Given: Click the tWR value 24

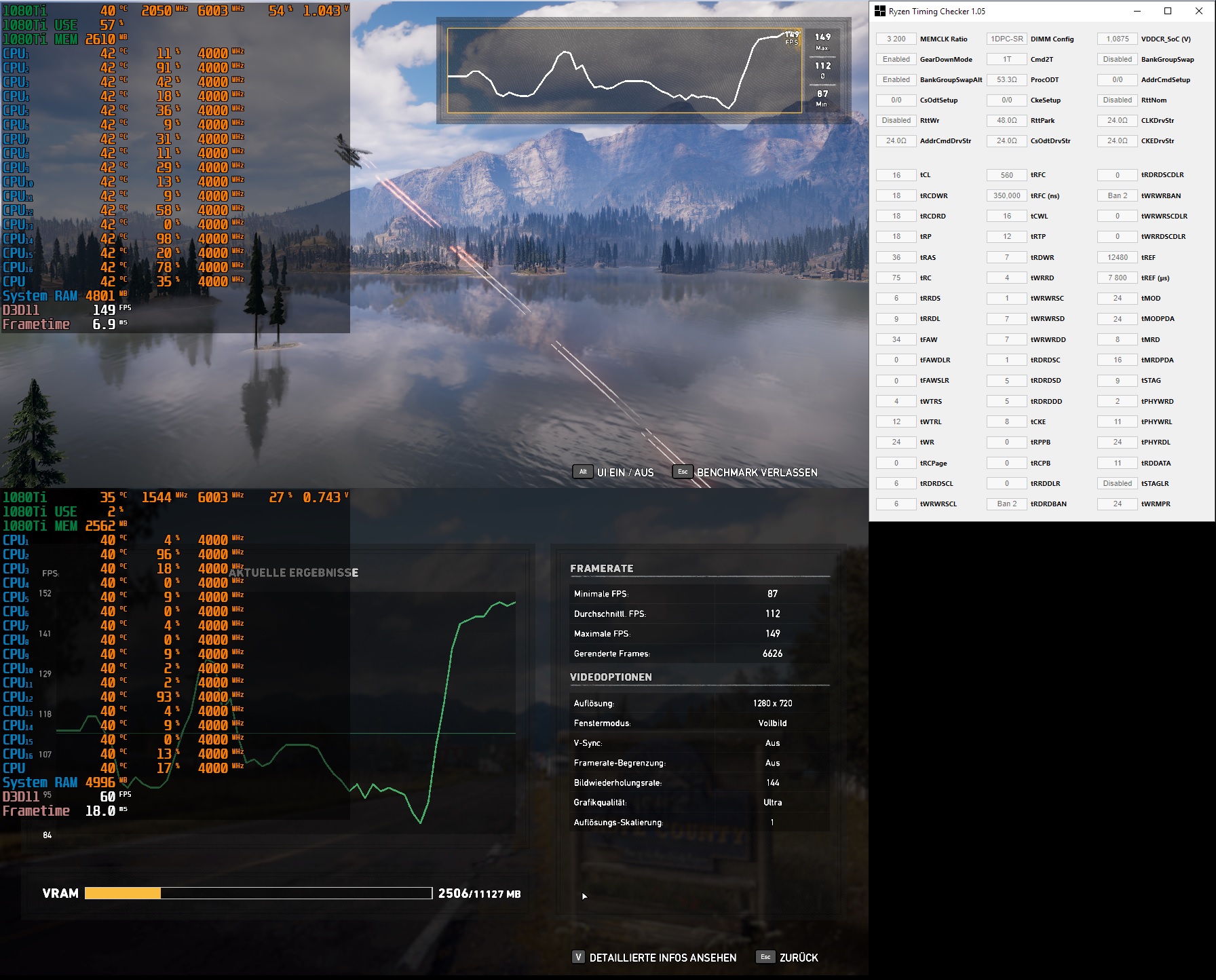Looking at the screenshot, I should [896, 442].
